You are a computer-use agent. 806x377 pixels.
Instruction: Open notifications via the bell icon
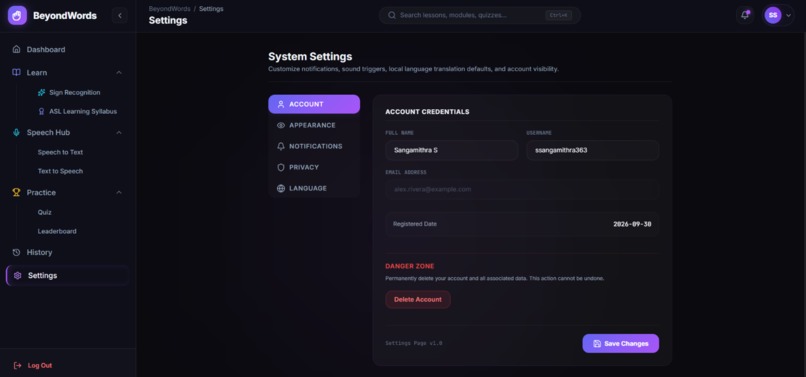pyautogui.click(x=745, y=15)
